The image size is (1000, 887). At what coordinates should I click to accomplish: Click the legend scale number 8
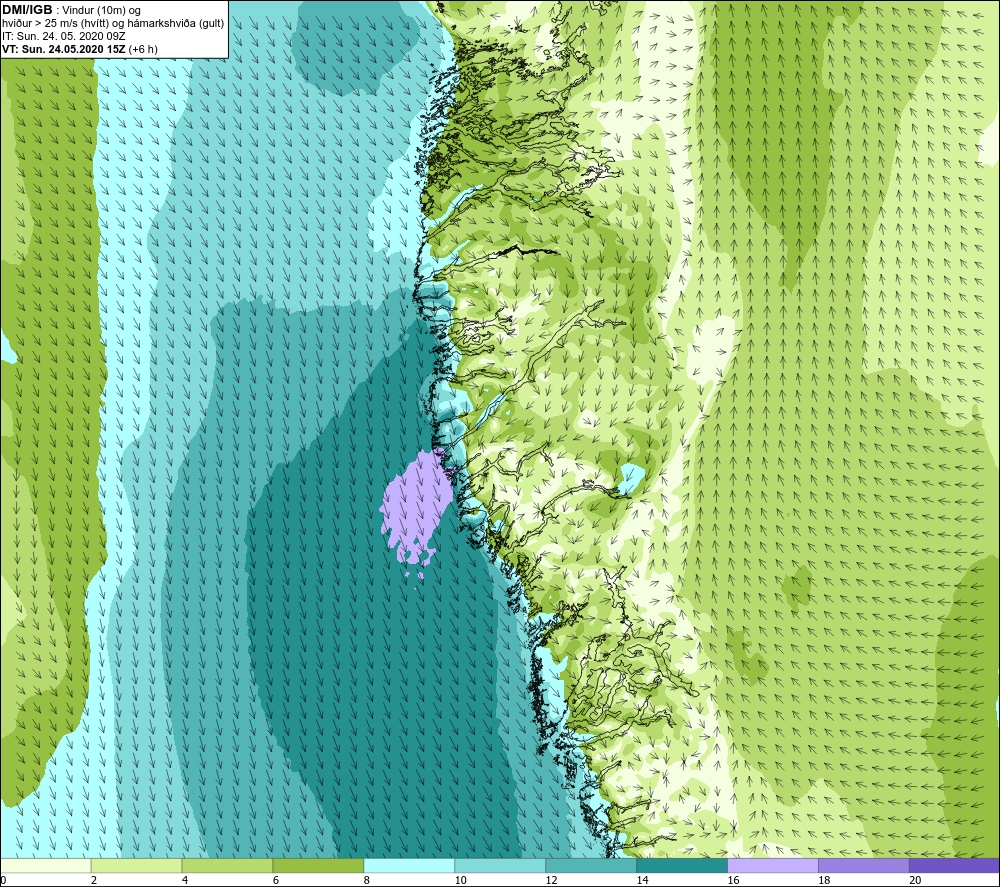367,880
